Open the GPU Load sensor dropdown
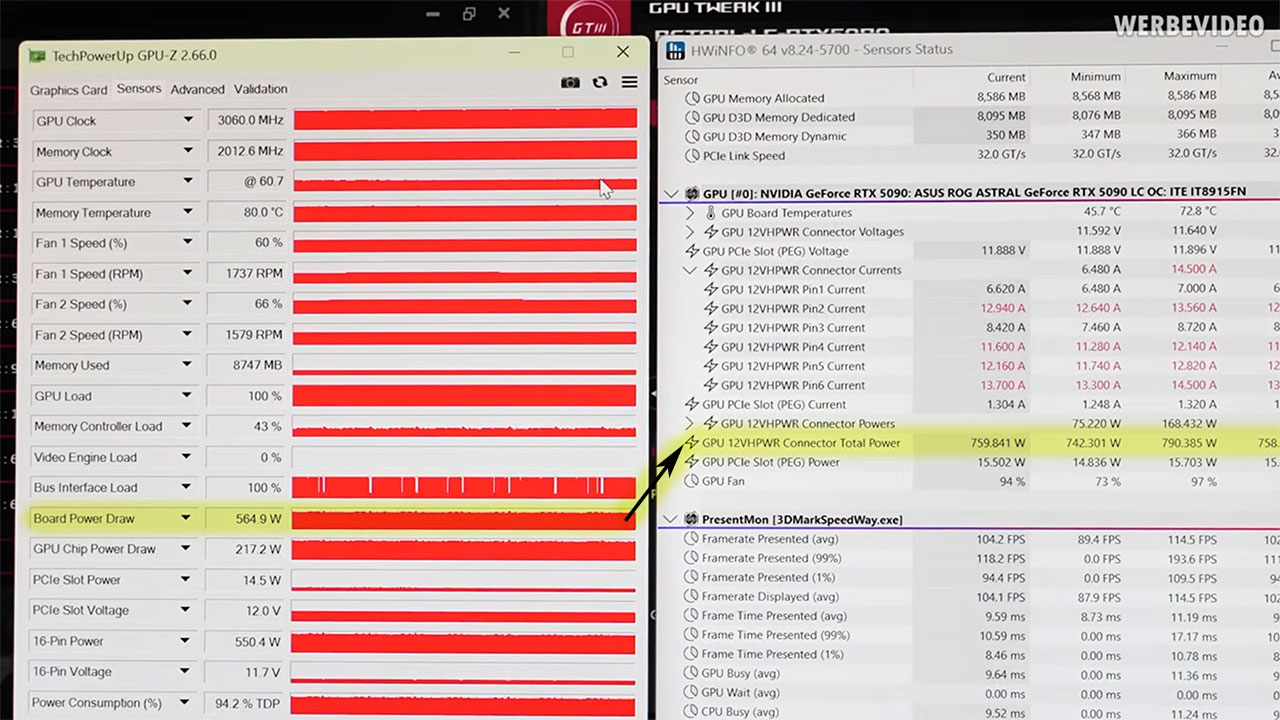 [x=187, y=396]
